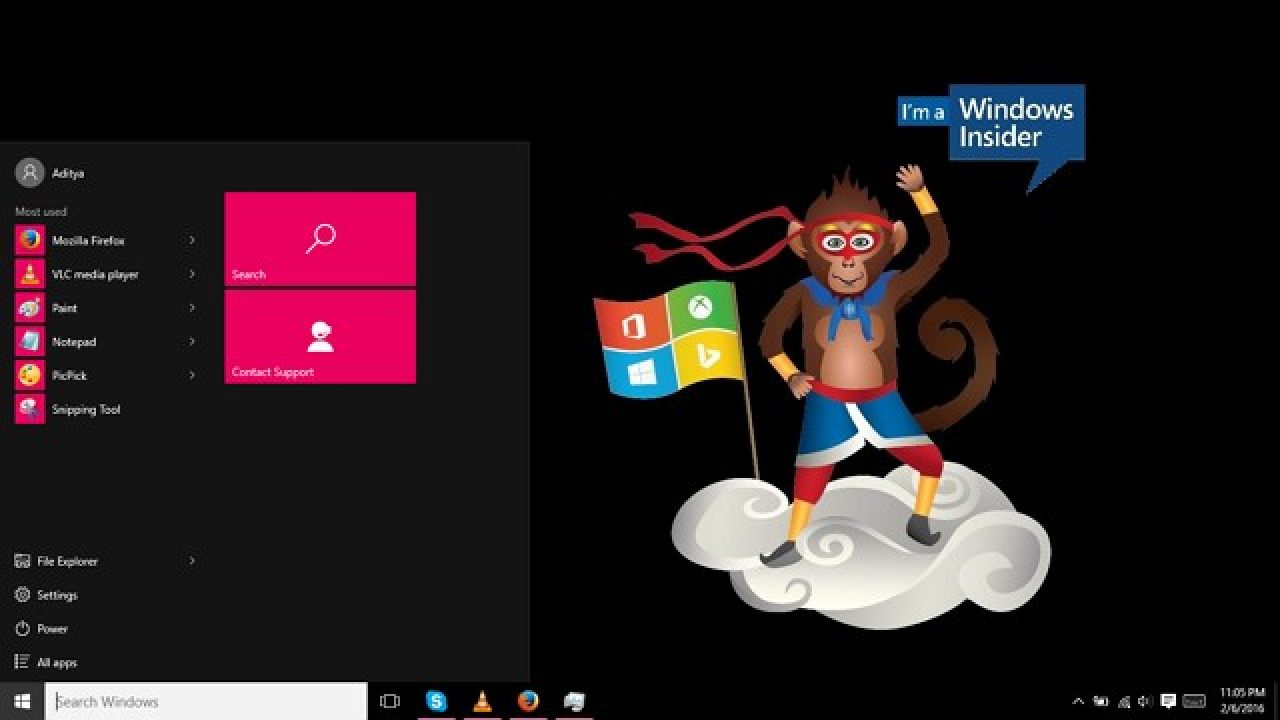The width and height of the screenshot is (1280, 720).
Task: Show hidden tray icons chevron
Action: click(1078, 701)
